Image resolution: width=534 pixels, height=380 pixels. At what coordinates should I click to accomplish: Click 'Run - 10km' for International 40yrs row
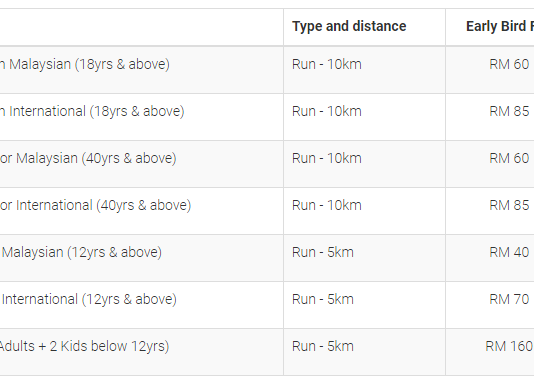pyautogui.click(x=327, y=205)
